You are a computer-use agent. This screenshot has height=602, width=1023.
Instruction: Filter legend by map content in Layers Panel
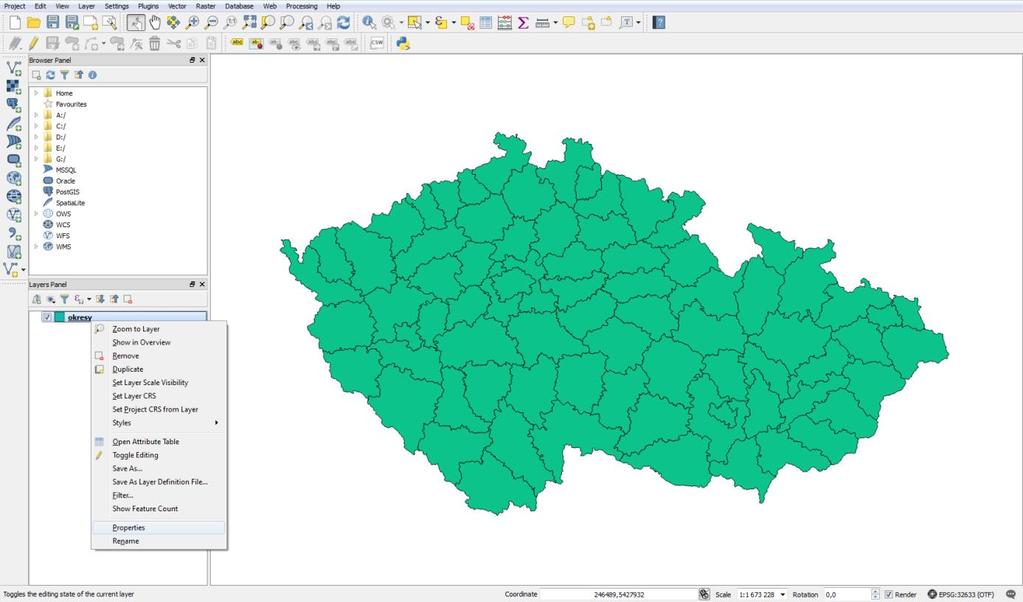point(64,299)
